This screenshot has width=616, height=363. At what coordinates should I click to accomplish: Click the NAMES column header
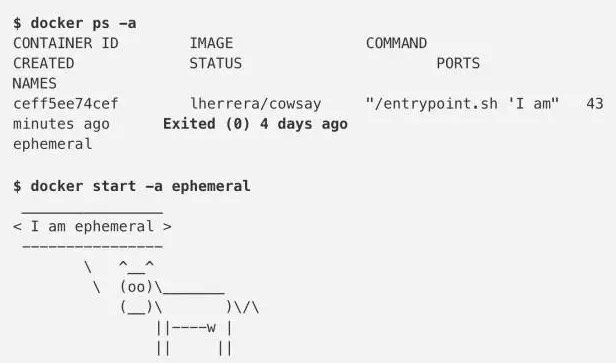click(35, 83)
